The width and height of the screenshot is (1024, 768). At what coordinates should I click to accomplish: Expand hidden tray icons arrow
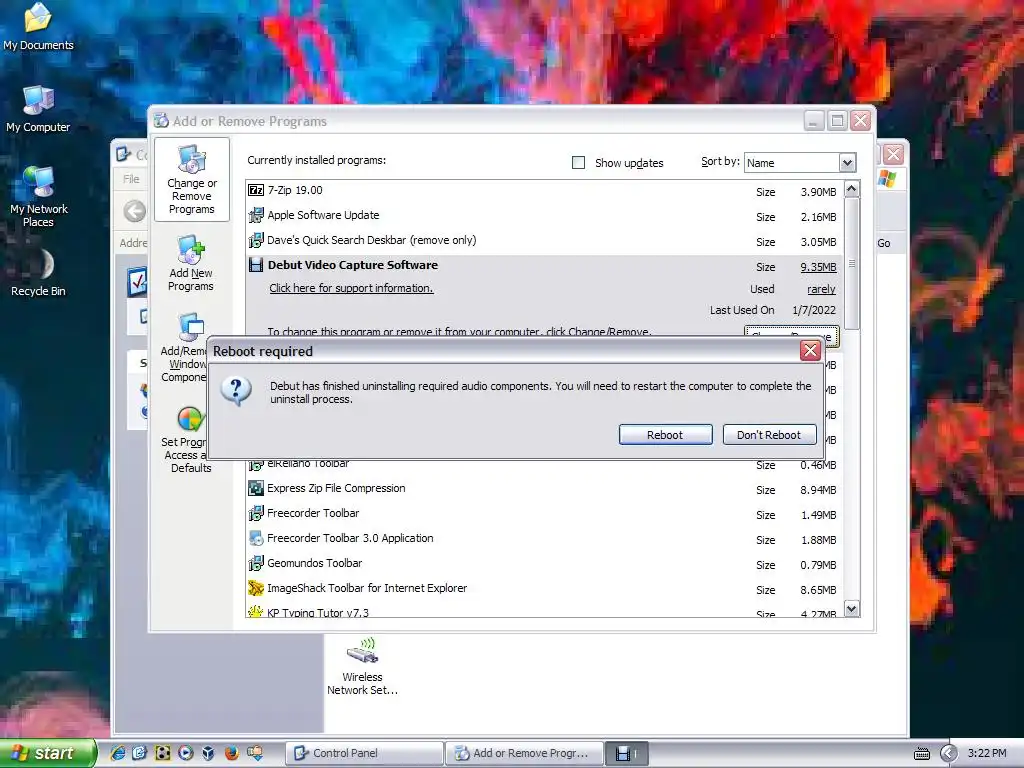(949, 753)
